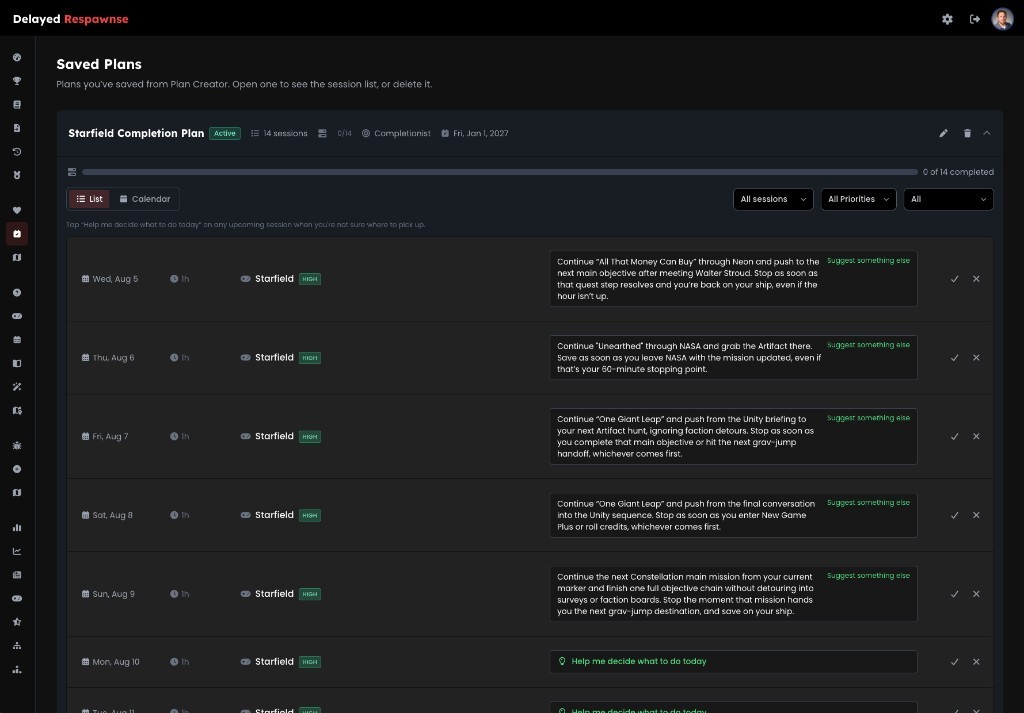Dismiss the Thu, Aug 6 session
The width and height of the screenshot is (1024, 713).
click(976, 358)
